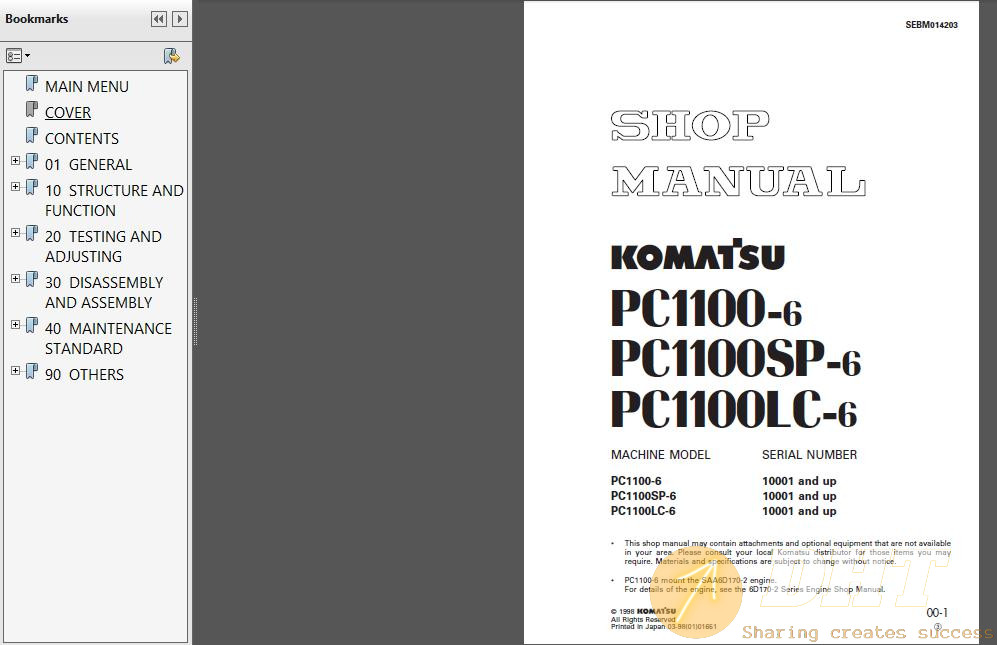The height and width of the screenshot is (645, 997).
Task: Click the PC1100LC-6 model title
Action: 734,409
